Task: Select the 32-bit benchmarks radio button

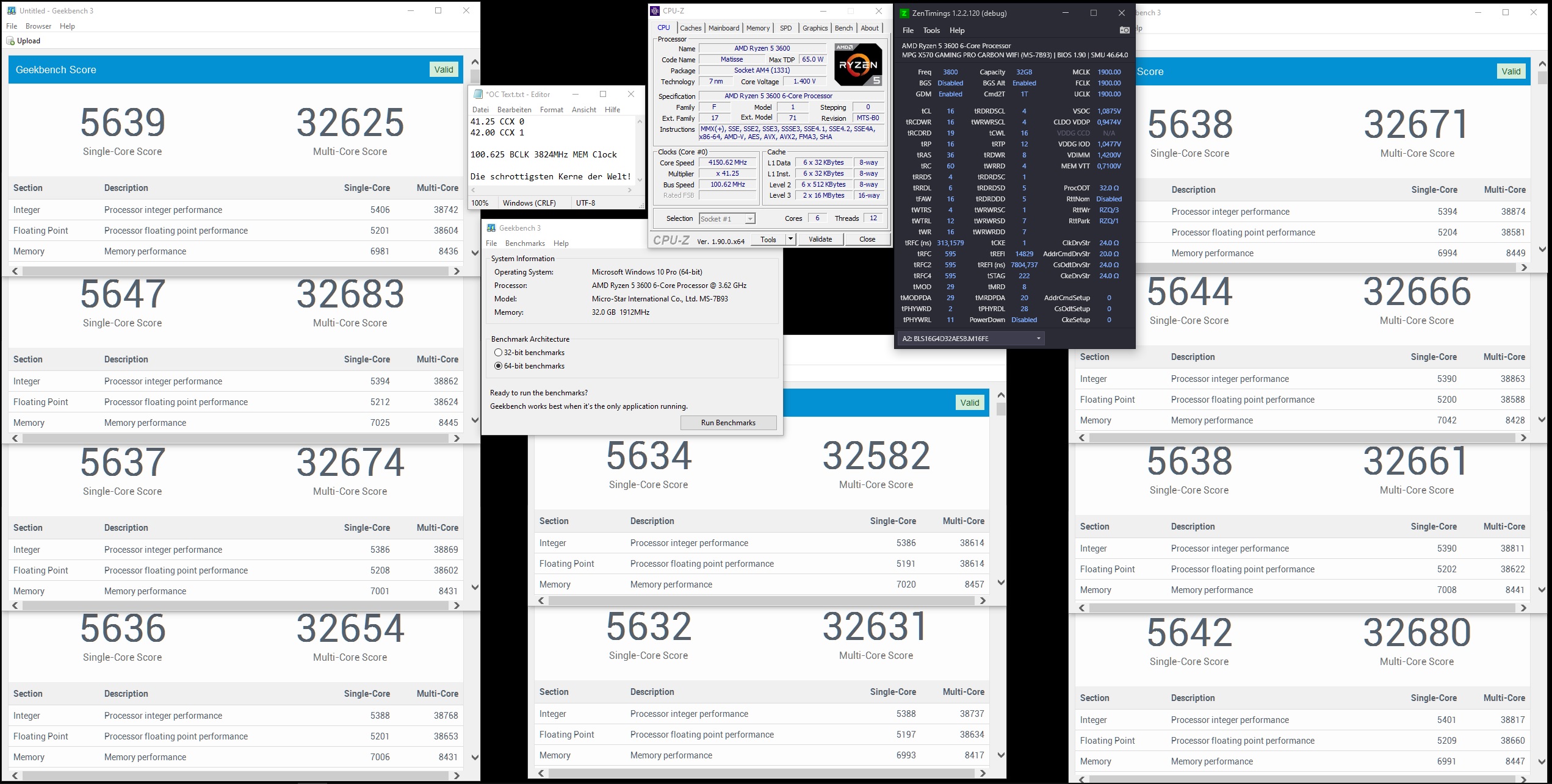Action: [498, 353]
